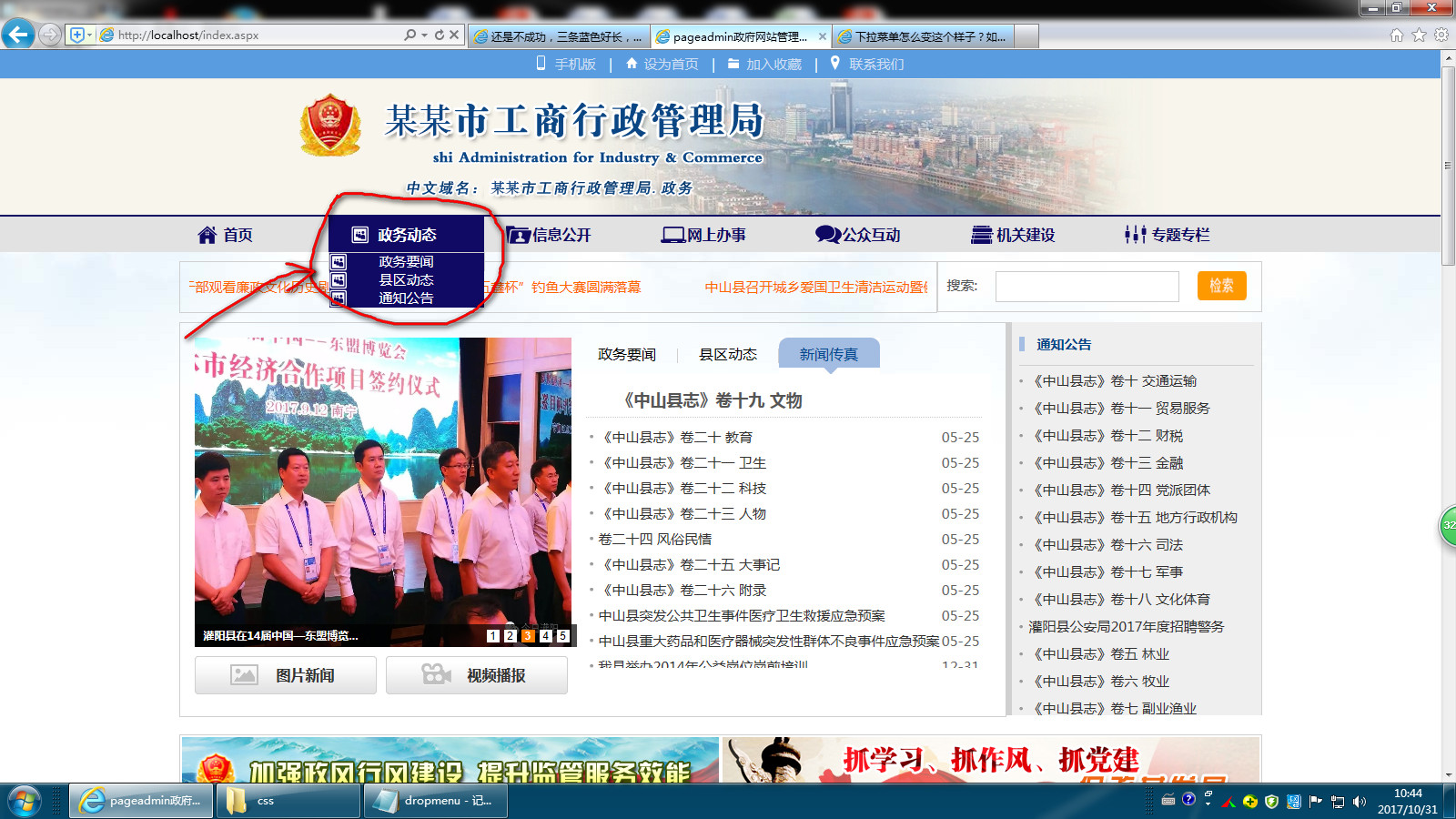
Task: Click 设为首页 house icon
Action: pyautogui.click(x=632, y=63)
